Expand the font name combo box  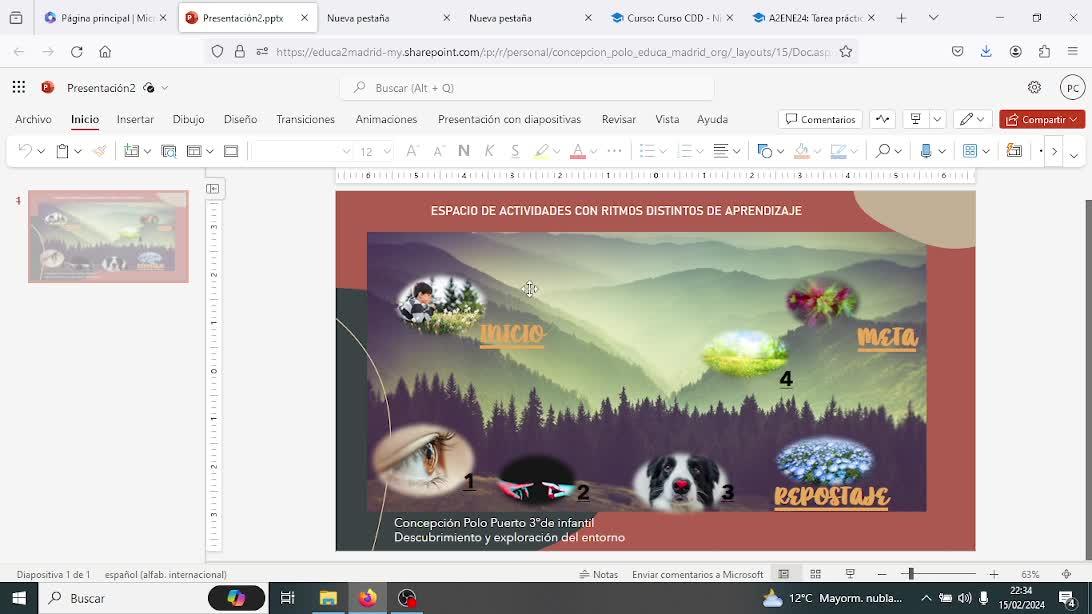(346, 151)
